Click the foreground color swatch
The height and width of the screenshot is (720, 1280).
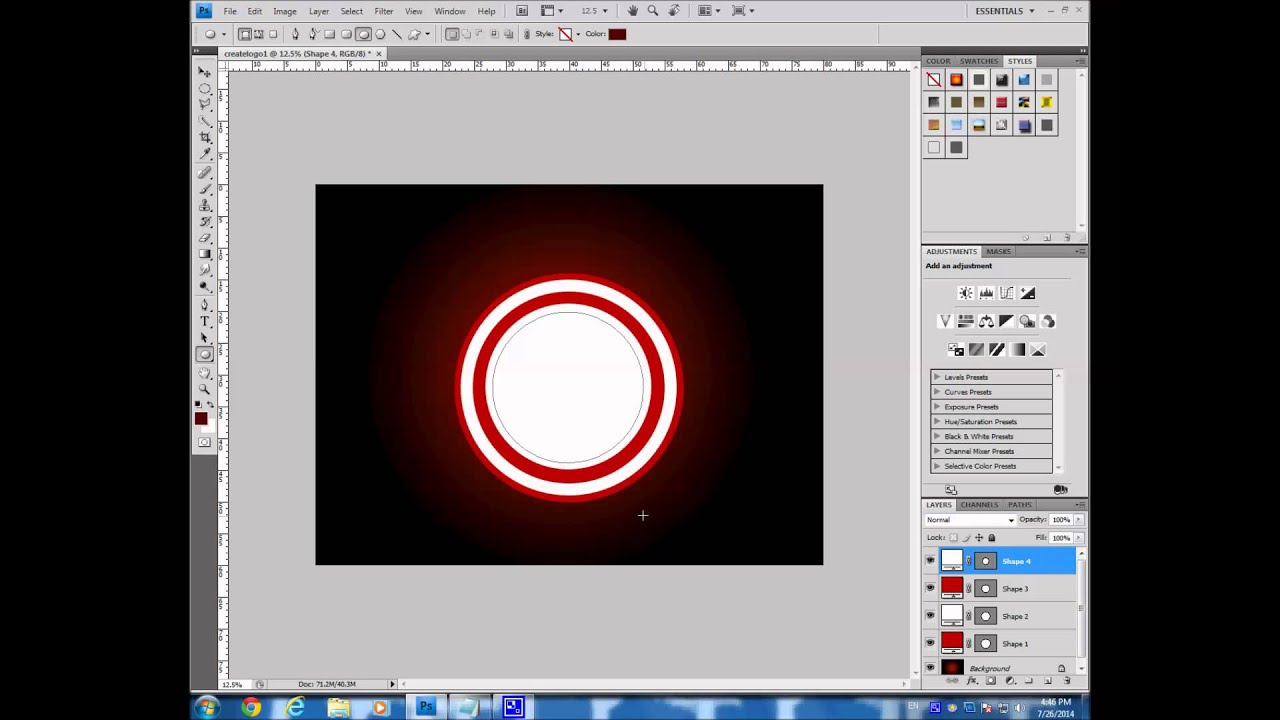[201, 419]
